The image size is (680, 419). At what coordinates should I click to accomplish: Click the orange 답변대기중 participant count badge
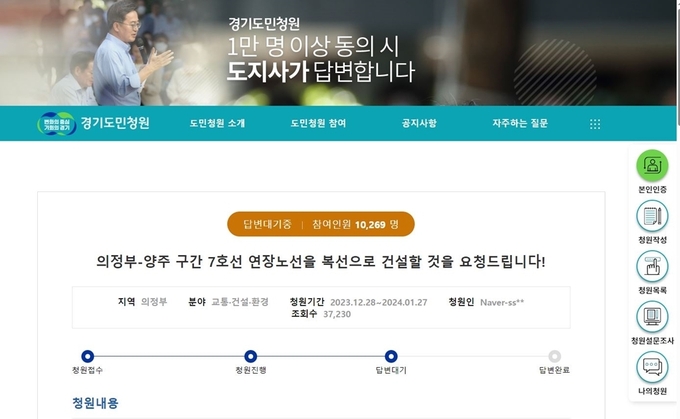coord(321,224)
